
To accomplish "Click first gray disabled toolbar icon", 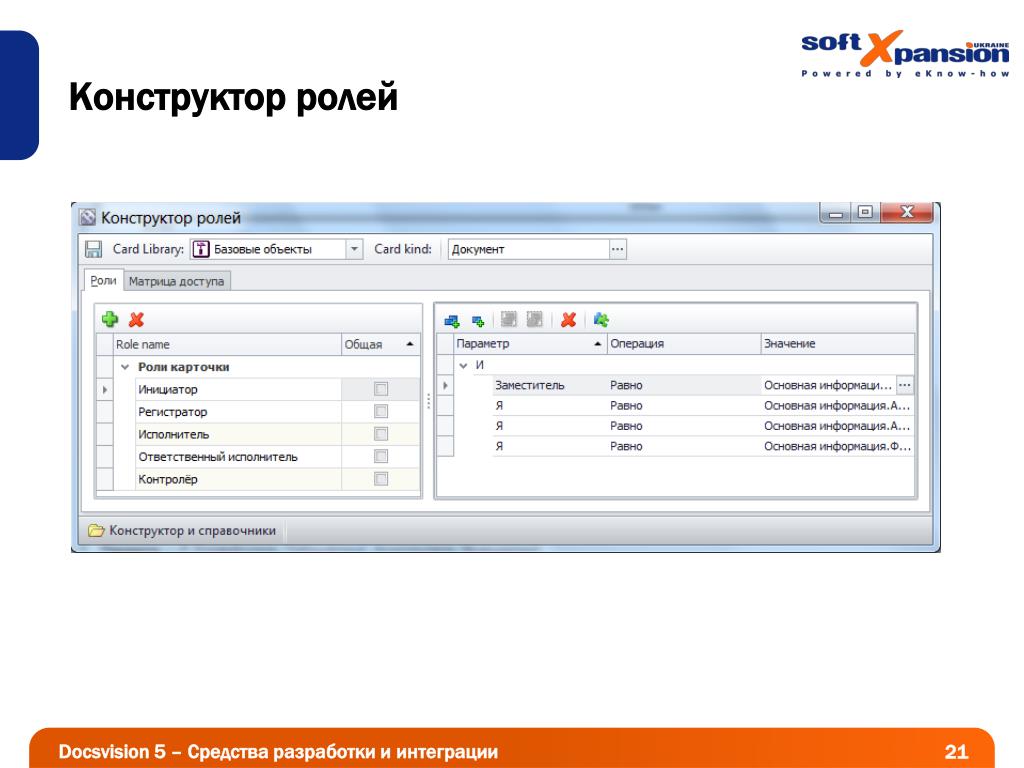I will 508,319.
